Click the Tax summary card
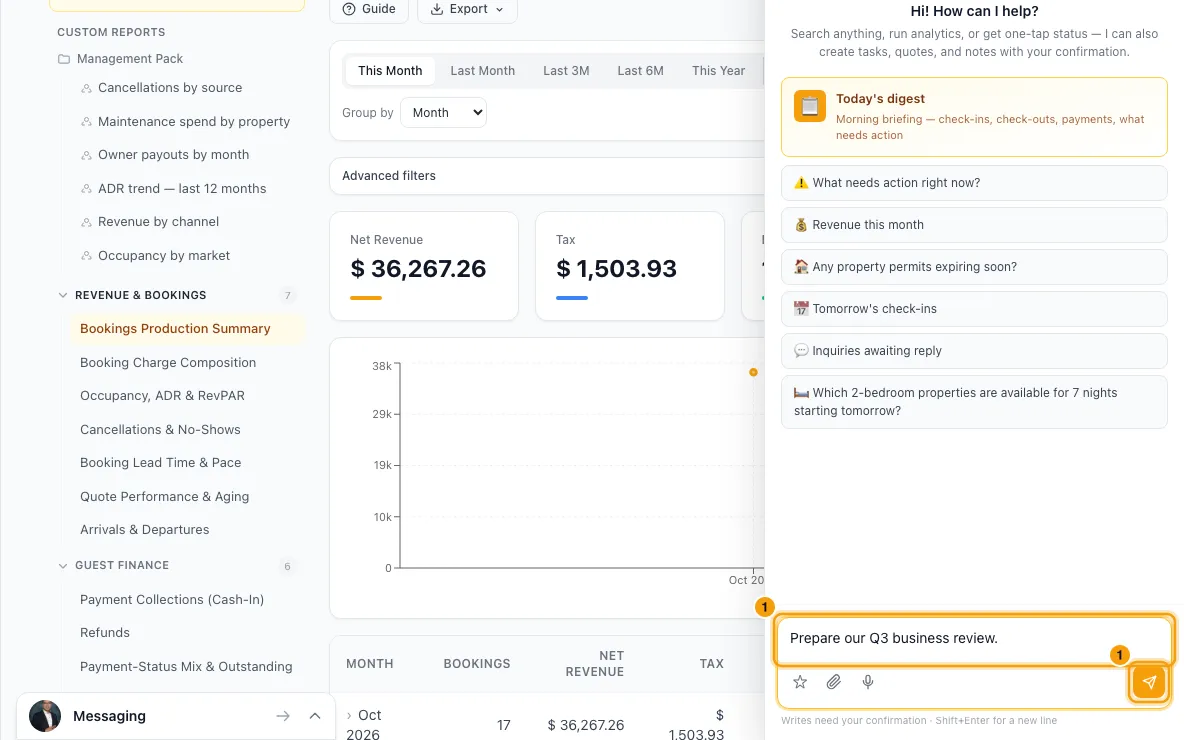The height and width of the screenshot is (740, 1184). pos(630,267)
